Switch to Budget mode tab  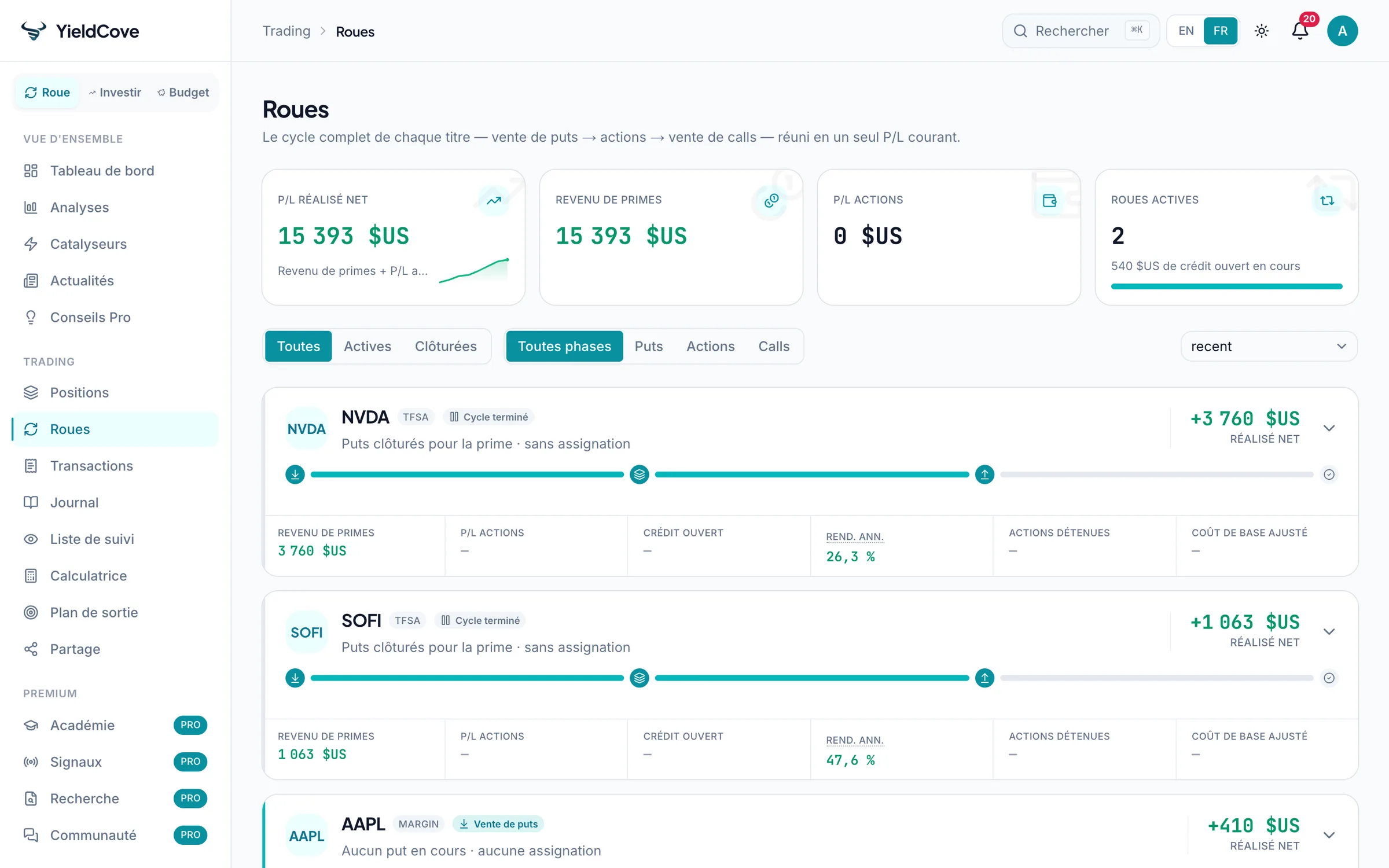(183, 92)
